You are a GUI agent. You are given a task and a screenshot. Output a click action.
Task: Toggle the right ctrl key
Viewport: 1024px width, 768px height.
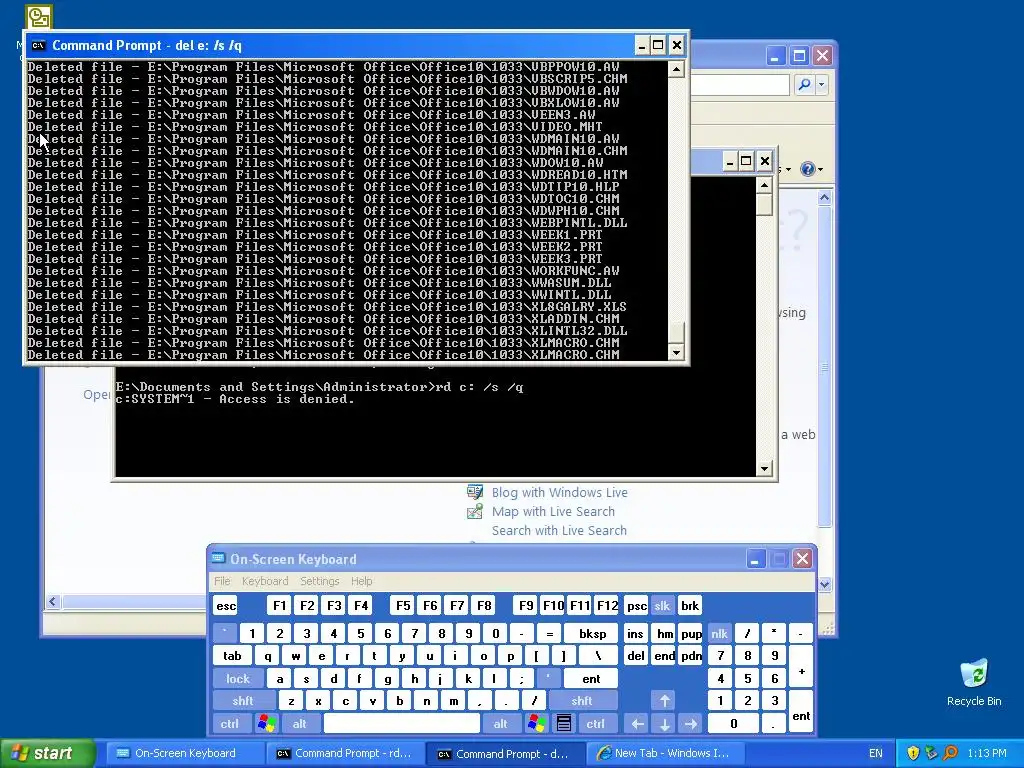(595, 724)
